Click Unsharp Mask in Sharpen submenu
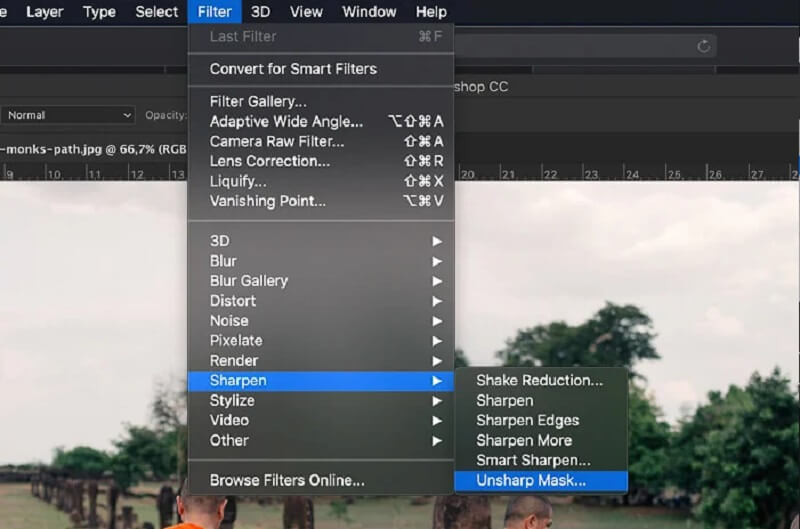 [531, 481]
